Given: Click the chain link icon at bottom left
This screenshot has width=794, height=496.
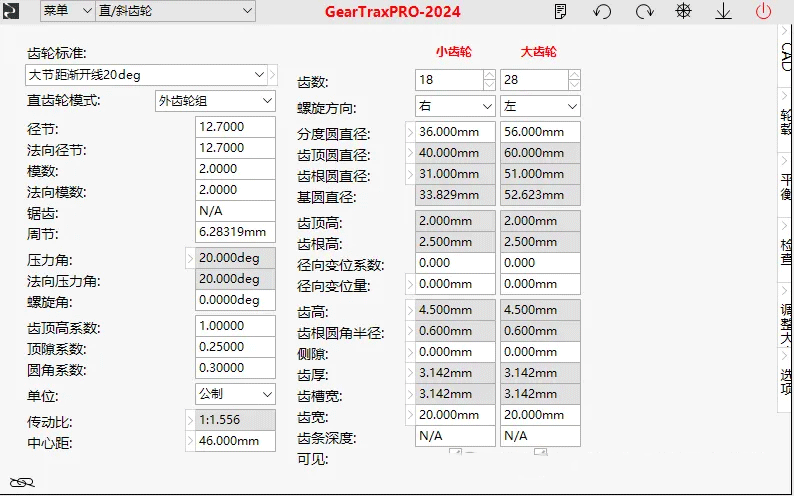Looking at the screenshot, I should coord(22,482).
